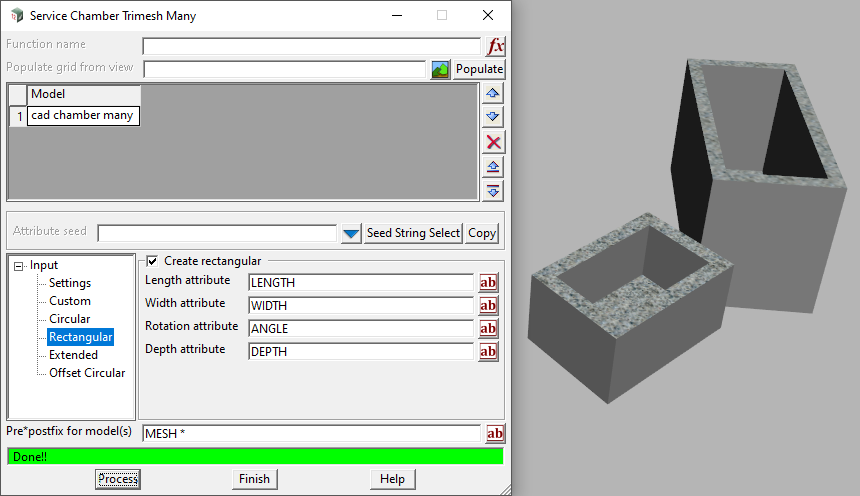Click into the Width attribute field
Image resolution: width=860 pixels, height=496 pixels.
point(360,306)
